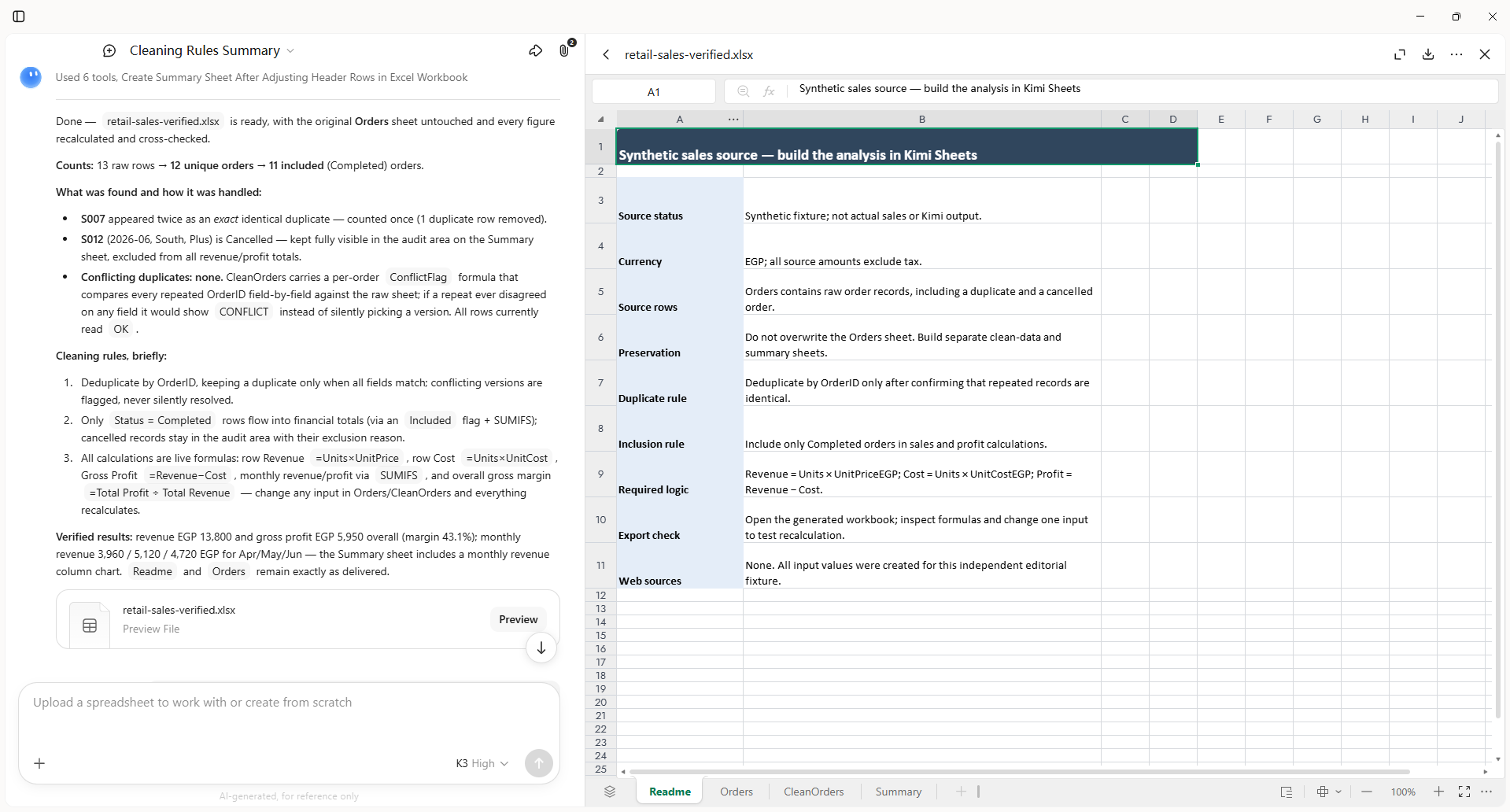
Task: Click the 100% zoom level
Action: (1403, 792)
